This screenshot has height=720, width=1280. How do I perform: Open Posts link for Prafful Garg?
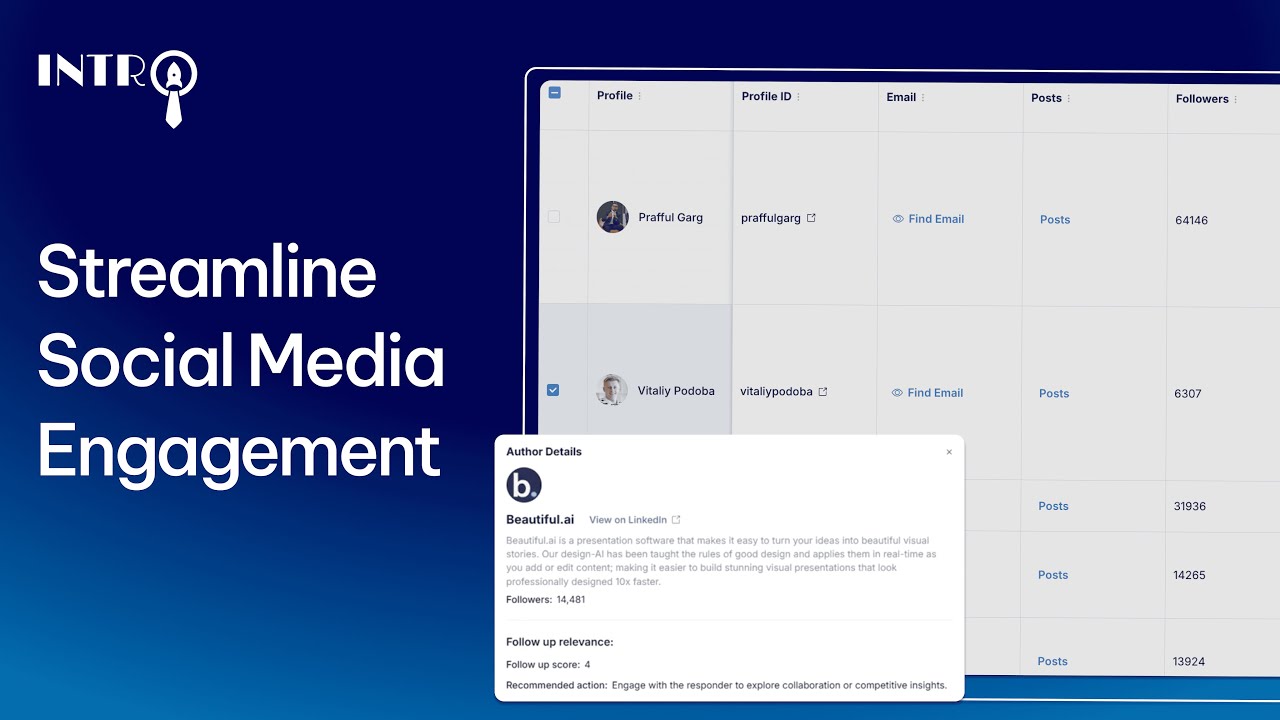click(x=1055, y=220)
